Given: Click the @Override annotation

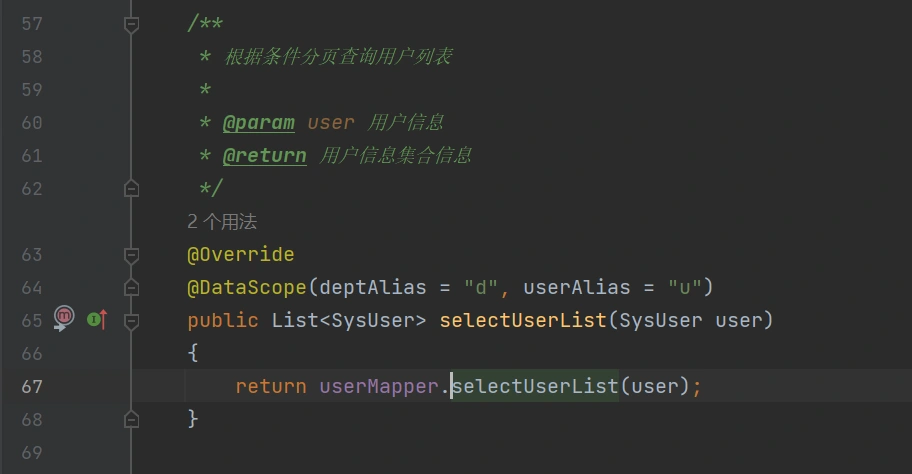Looking at the screenshot, I should pyautogui.click(x=240, y=255).
